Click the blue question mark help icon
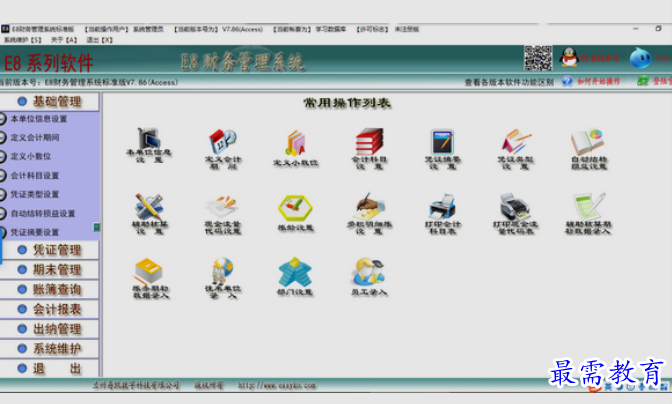 click(567, 81)
